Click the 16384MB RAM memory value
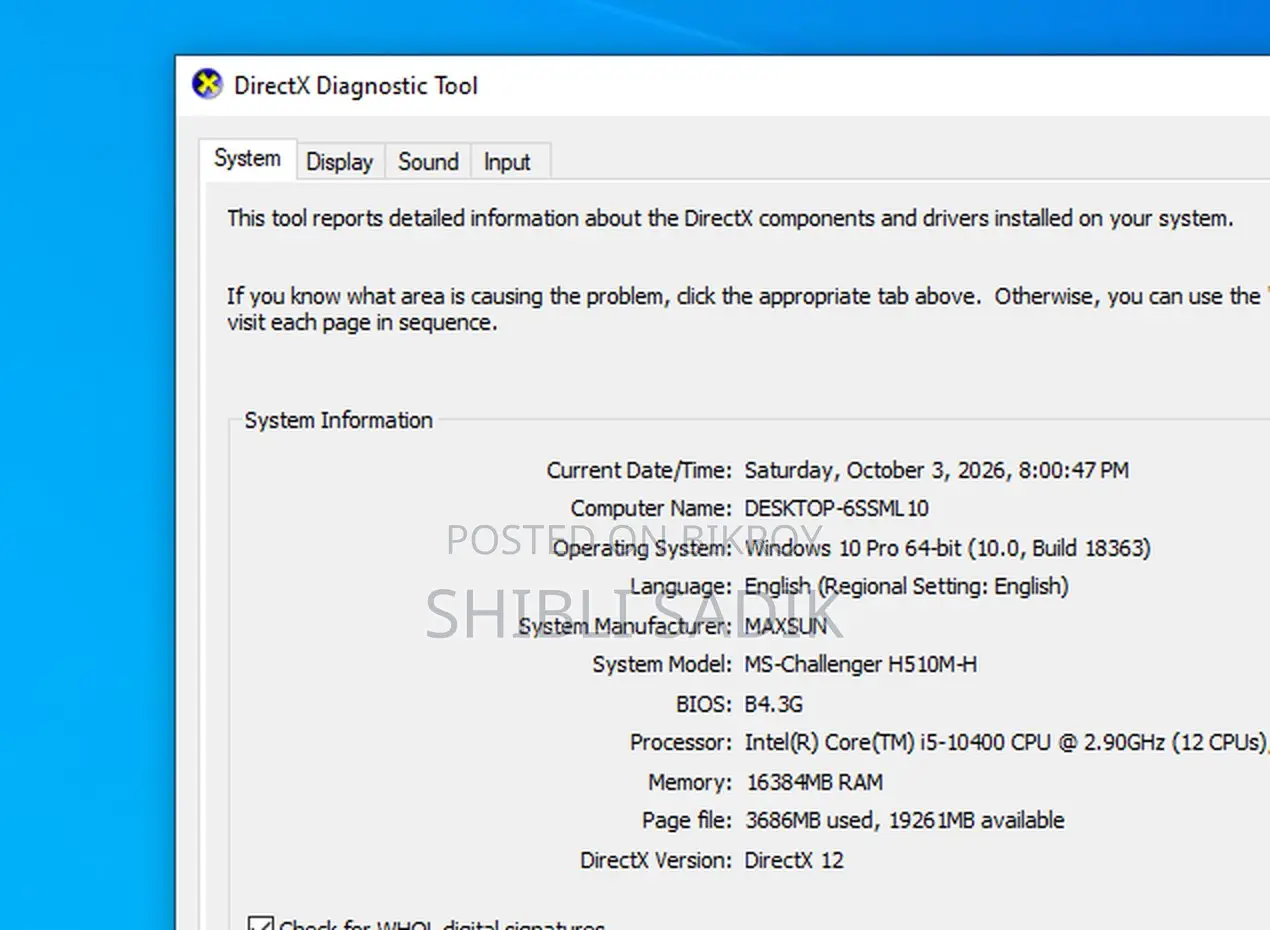This screenshot has height=930, width=1270. [x=815, y=782]
